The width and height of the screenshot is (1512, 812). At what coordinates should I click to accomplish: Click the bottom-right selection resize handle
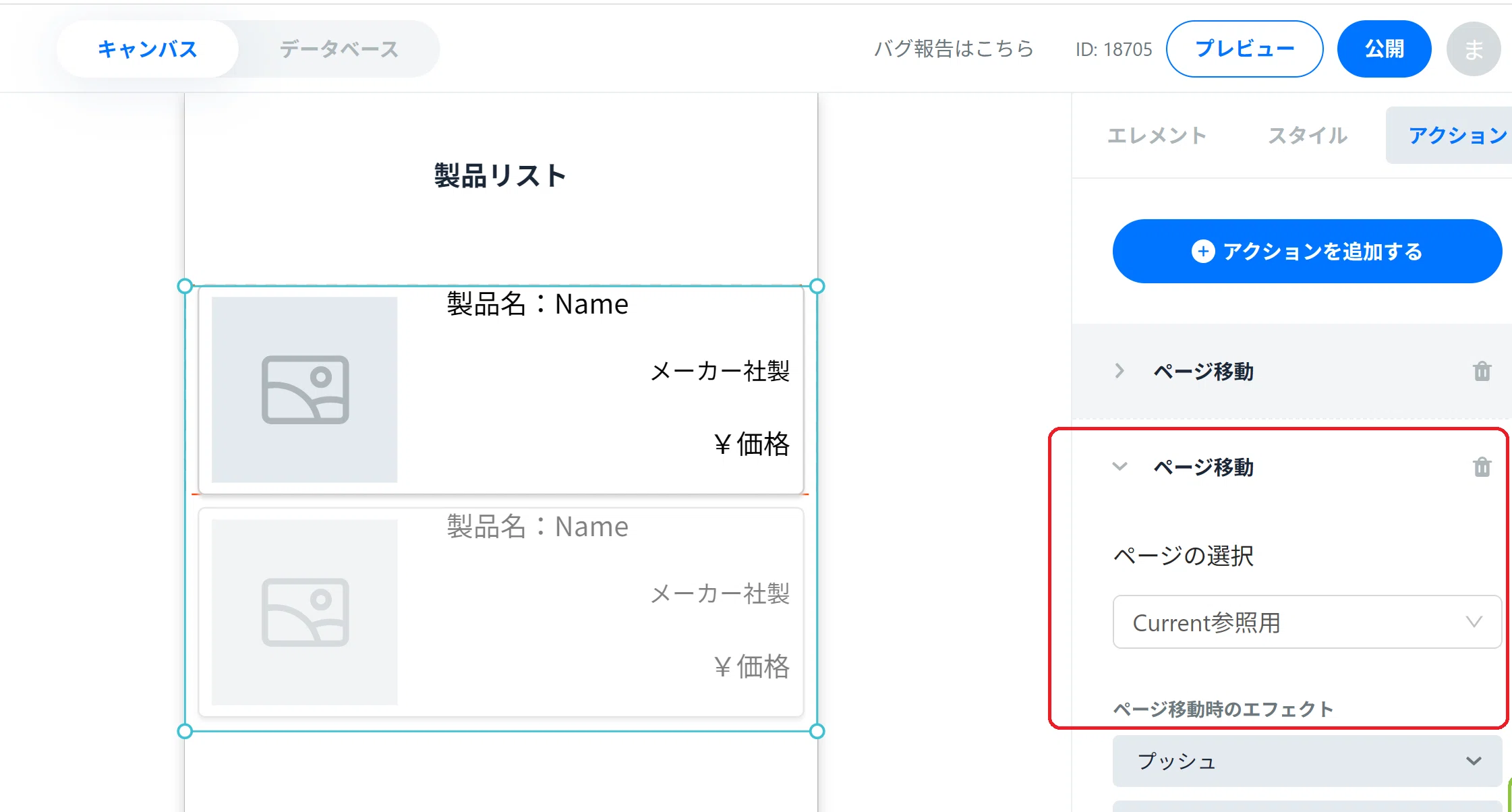click(x=817, y=731)
